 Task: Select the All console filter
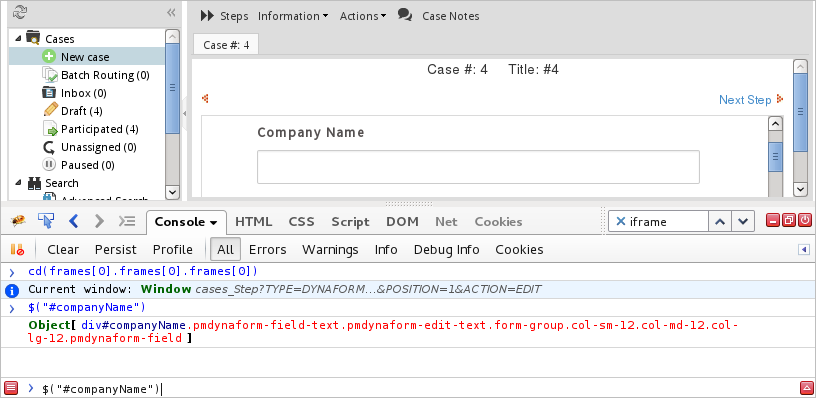point(225,250)
